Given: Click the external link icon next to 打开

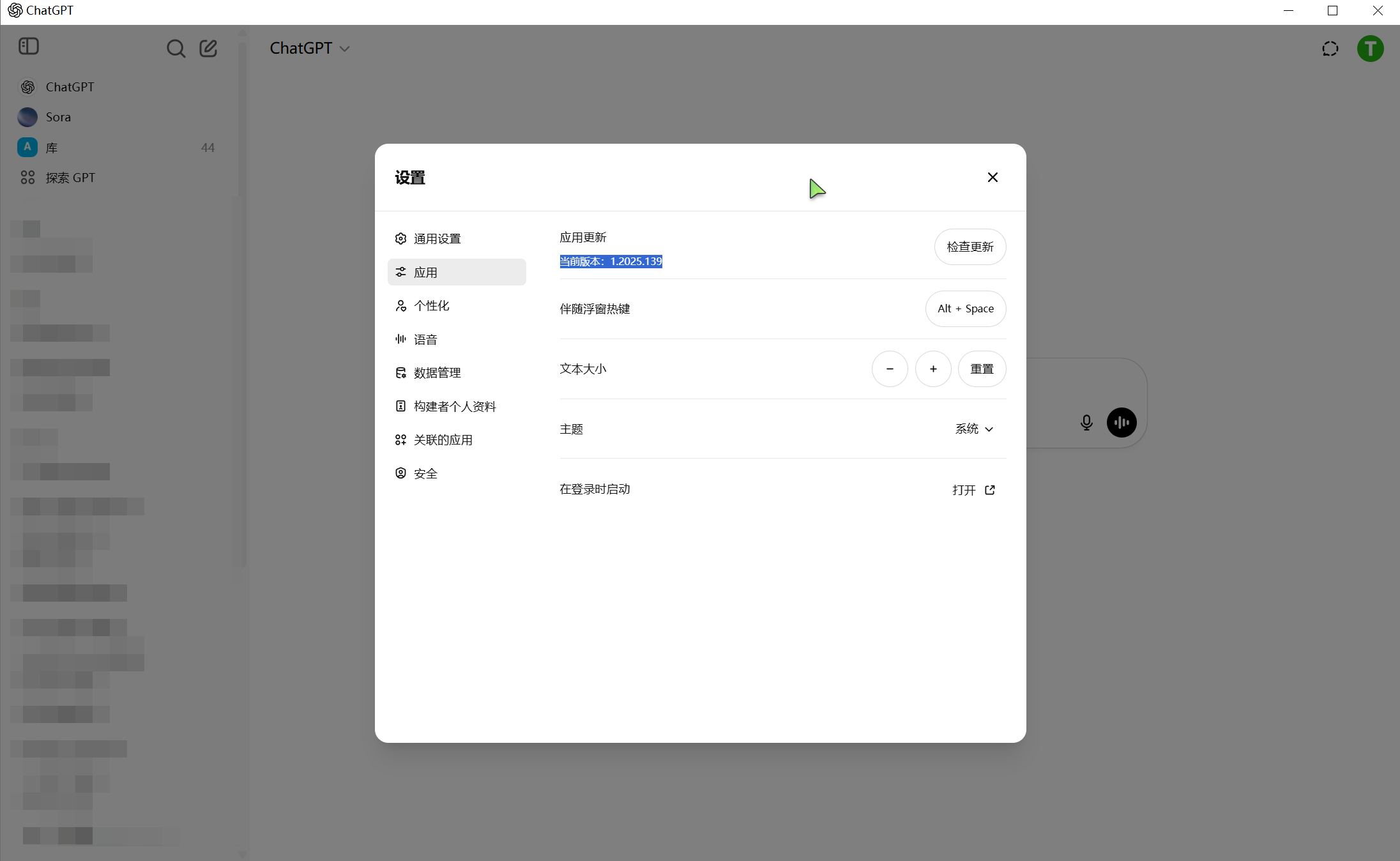Looking at the screenshot, I should click(990, 490).
